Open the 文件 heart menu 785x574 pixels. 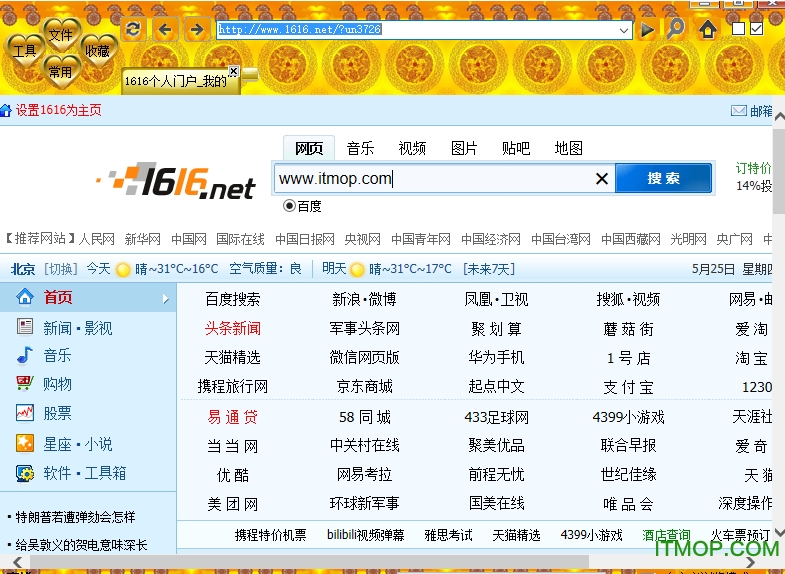point(61,35)
